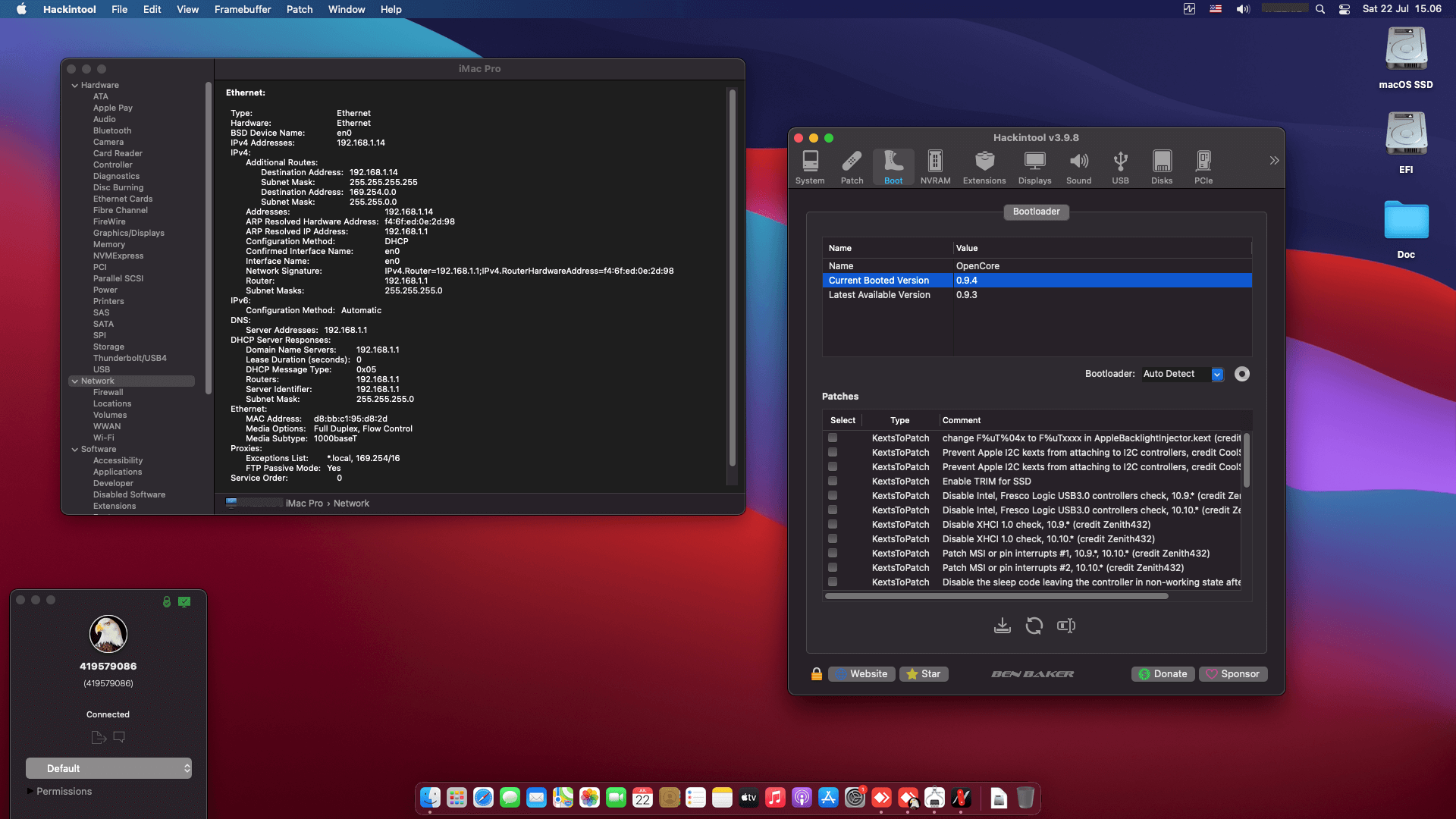Click System Information content vertical scrollbar
The width and height of the screenshot is (1456, 819).
pyautogui.click(x=732, y=278)
